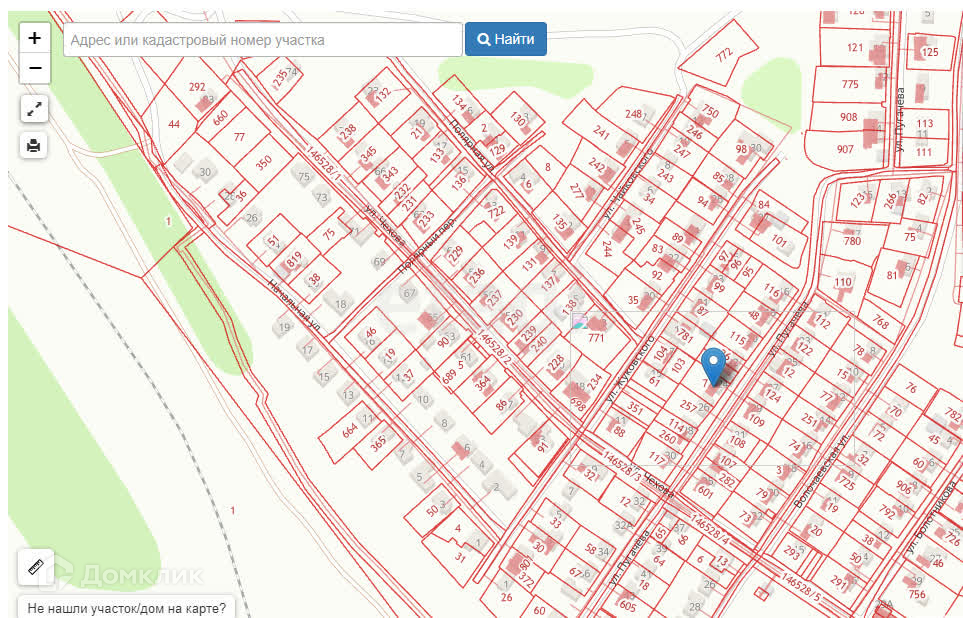Screen dimensions: 963x618
Task: Open the 'Не нашли участок/дом на карте?' link
Action: [x=126, y=607]
